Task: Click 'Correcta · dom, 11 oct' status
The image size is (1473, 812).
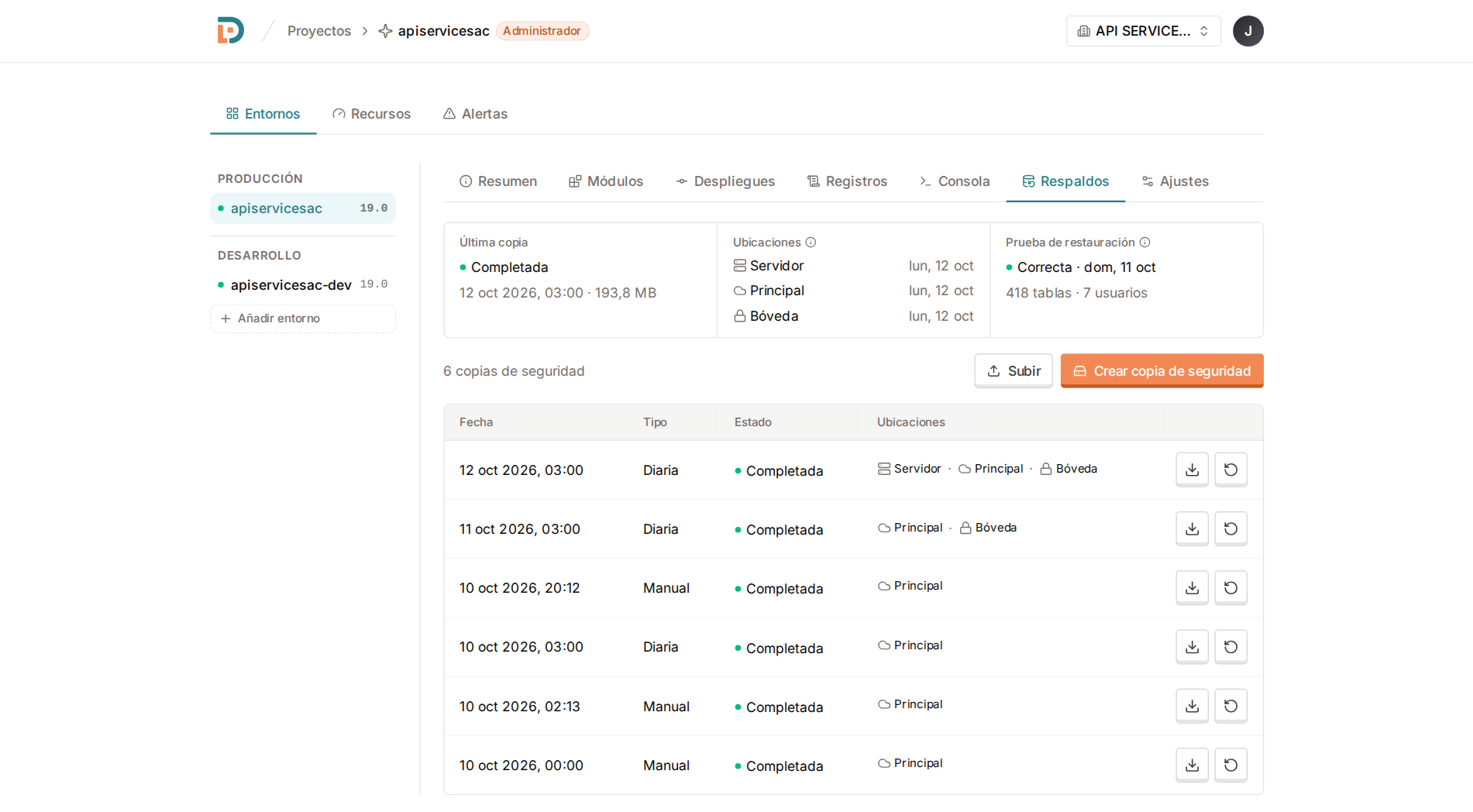Action: tap(1081, 267)
